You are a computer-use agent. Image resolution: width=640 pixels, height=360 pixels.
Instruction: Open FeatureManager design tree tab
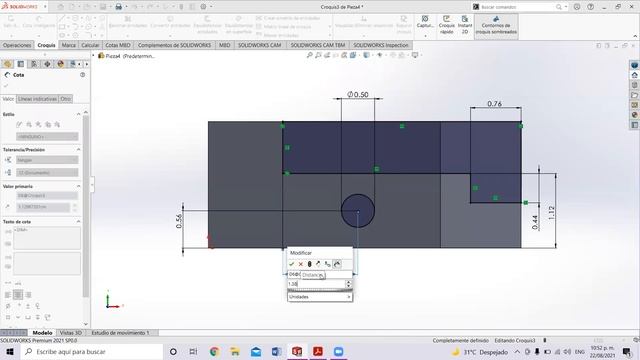pyautogui.click(x=7, y=64)
